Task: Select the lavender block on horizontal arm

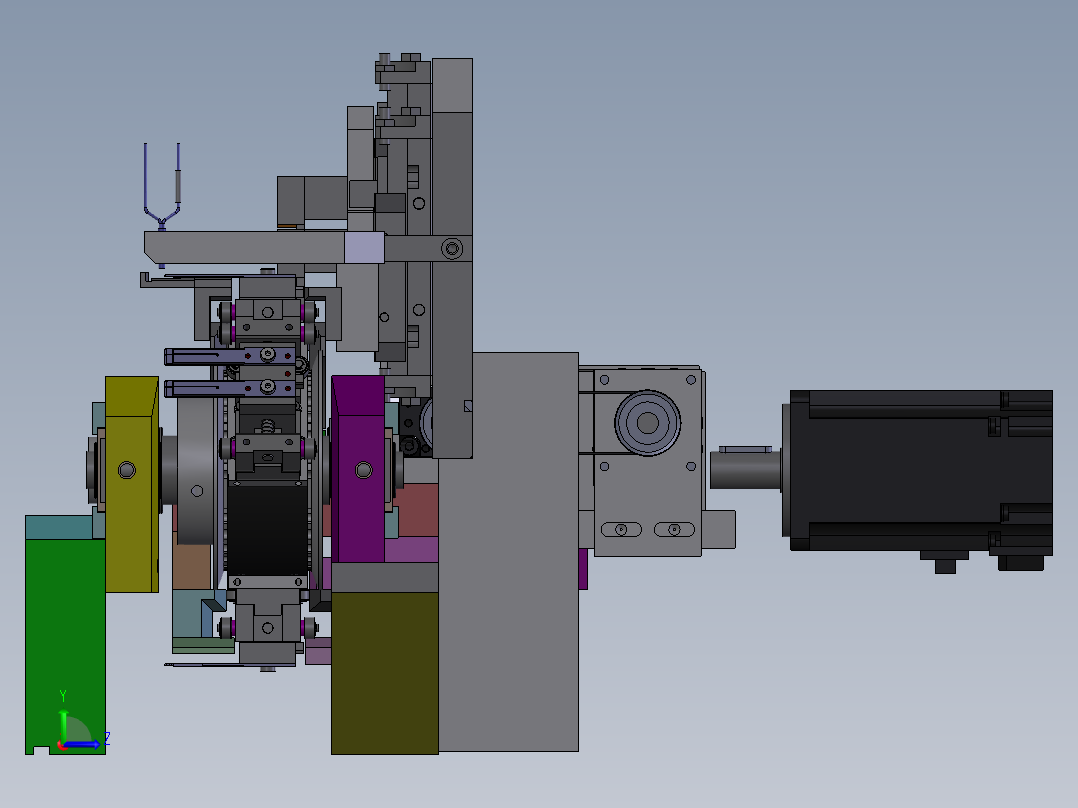Action: pos(364,248)
